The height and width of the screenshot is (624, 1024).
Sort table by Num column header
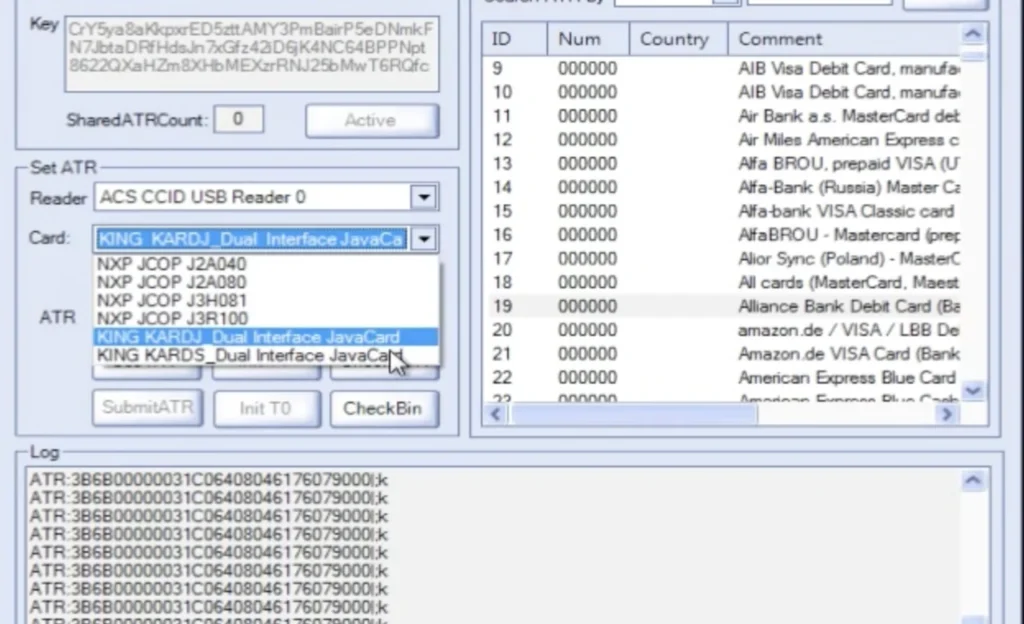click(x=588, y=39)
